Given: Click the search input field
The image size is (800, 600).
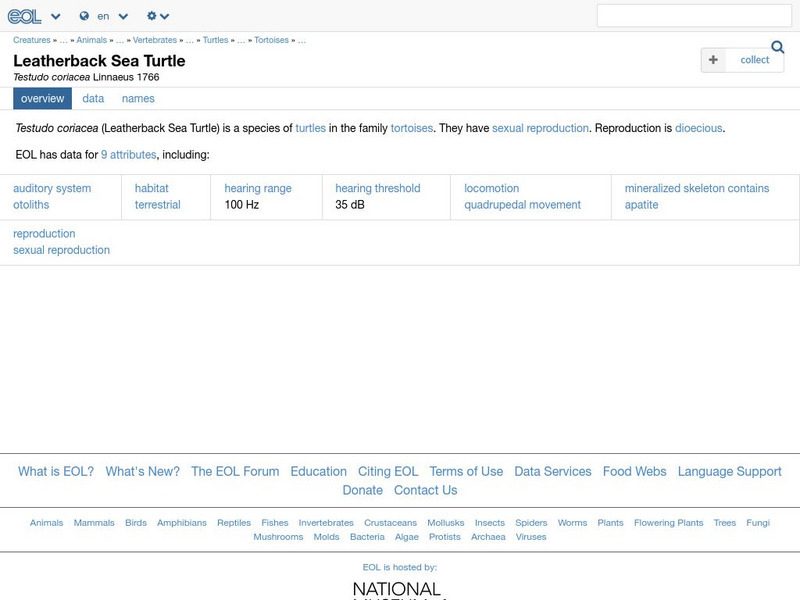Looking at the screenshot, I should (x=694, y=16).
